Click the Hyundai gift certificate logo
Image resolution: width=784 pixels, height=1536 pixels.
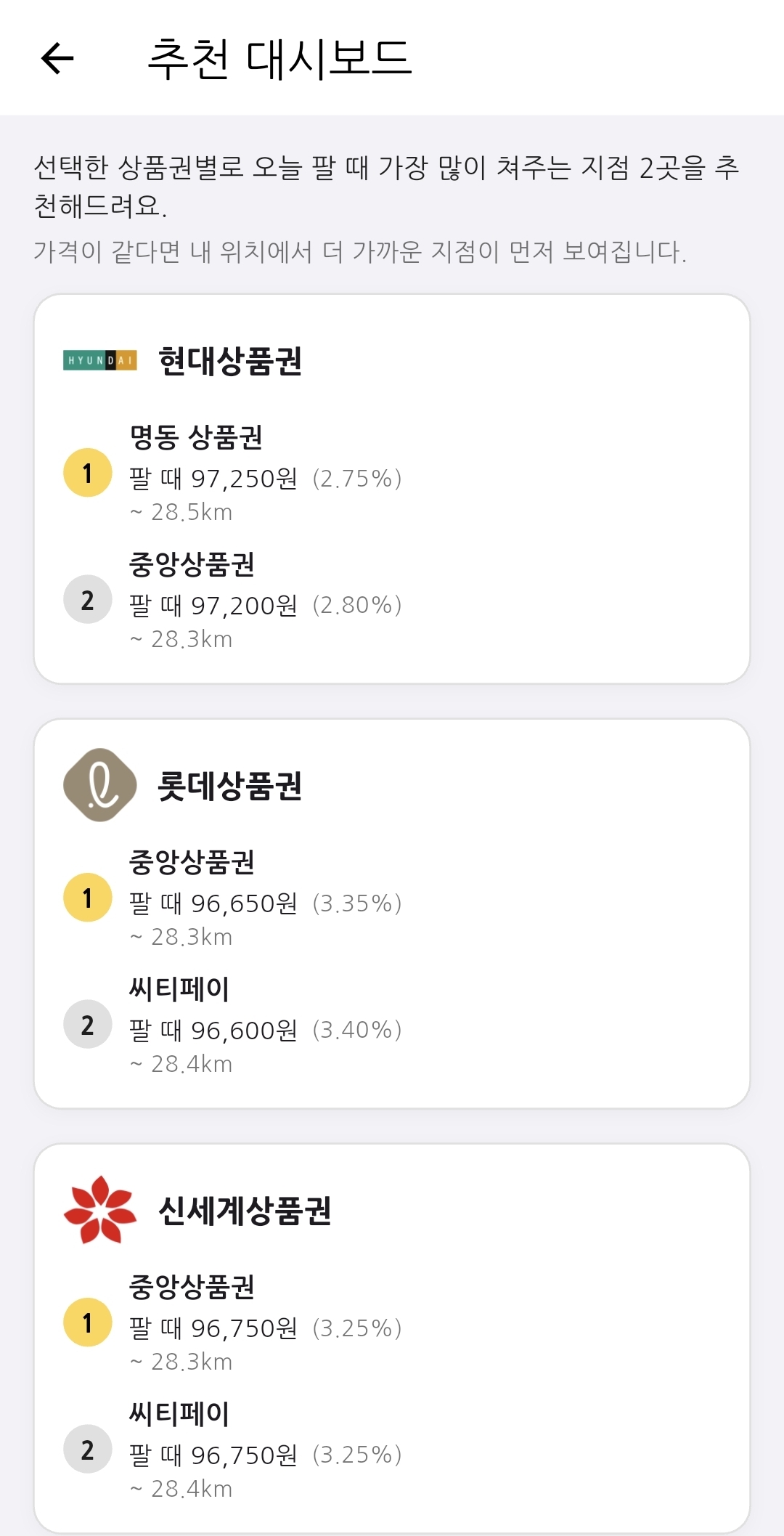[x=100, y=360]
